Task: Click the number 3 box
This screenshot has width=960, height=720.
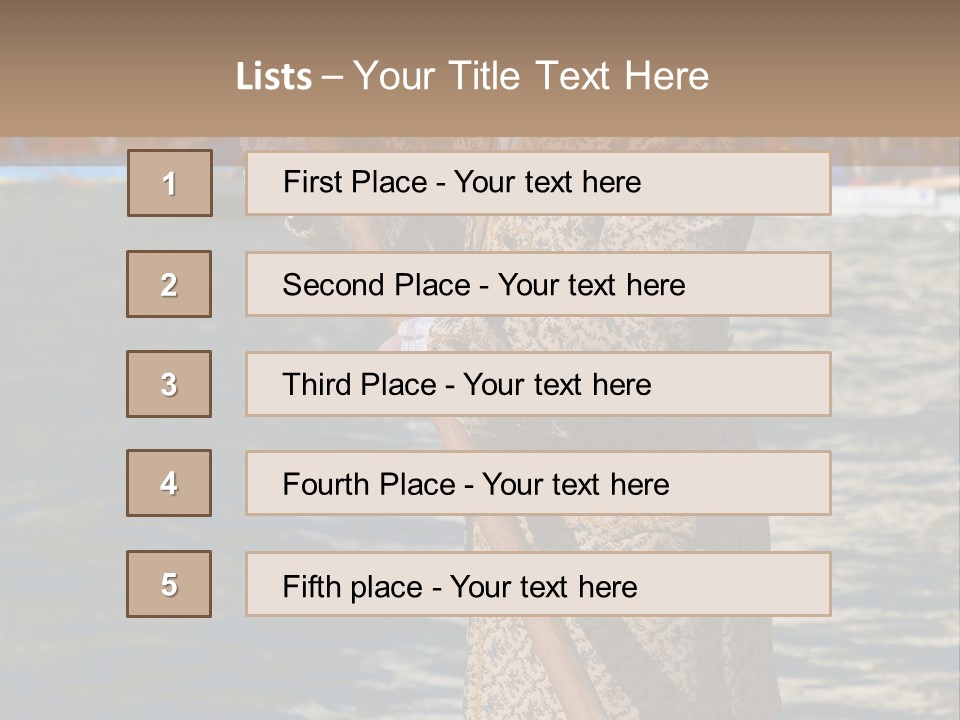Action: (x=169, y=384)
